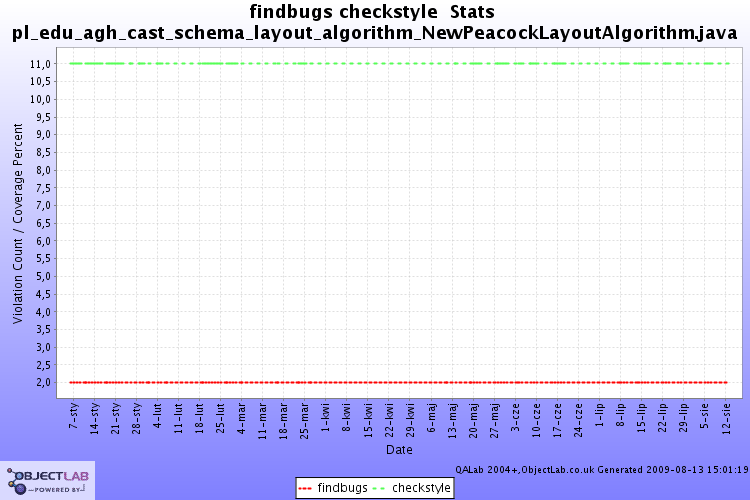Click the ObjectLab logo image
Viewport: 750px width, 500px height.
pos(47,480)
